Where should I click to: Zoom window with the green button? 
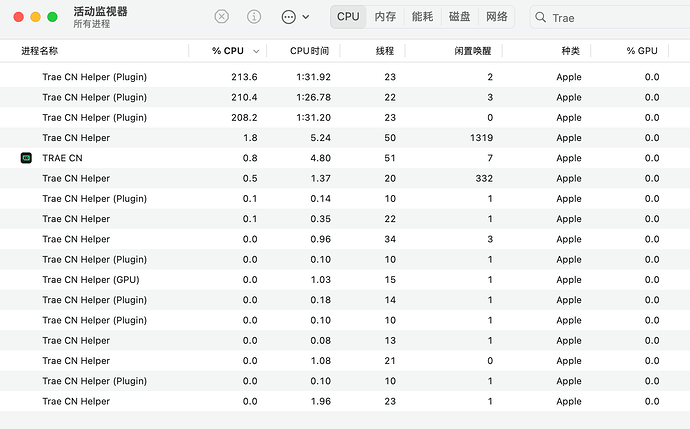(x=52, y=17)
